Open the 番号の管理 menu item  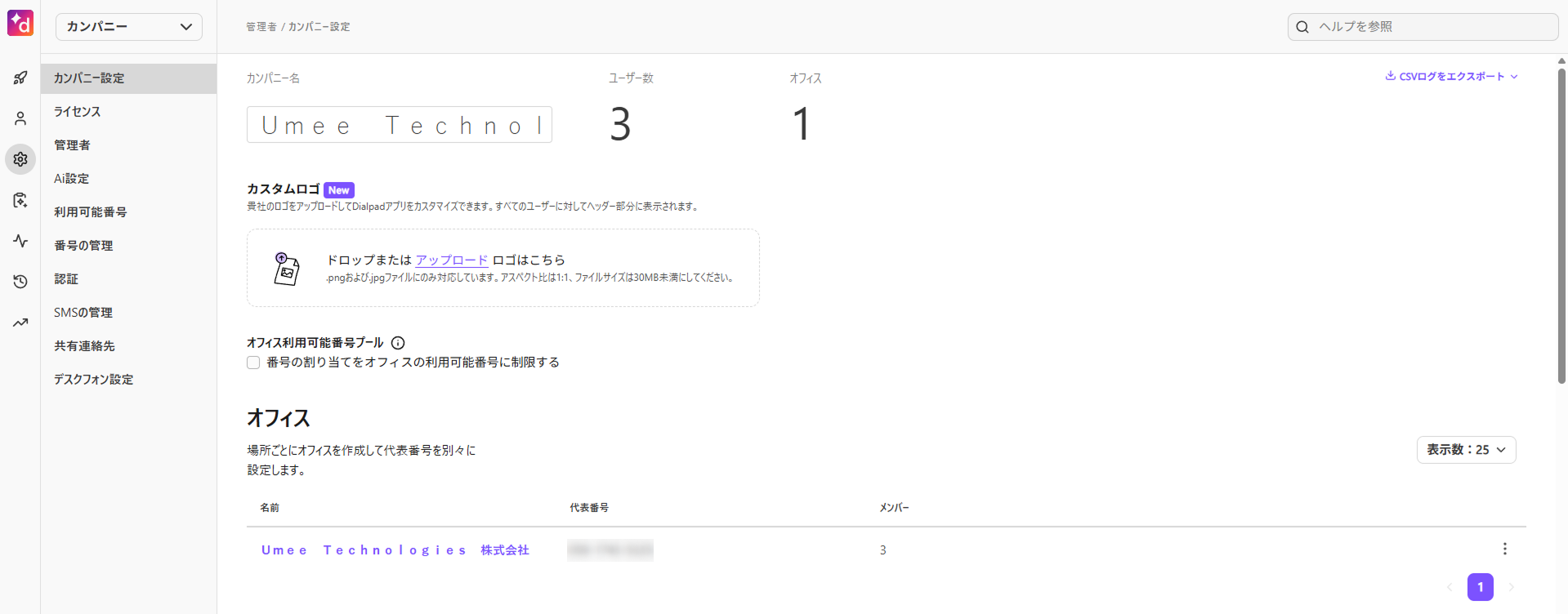83,246
